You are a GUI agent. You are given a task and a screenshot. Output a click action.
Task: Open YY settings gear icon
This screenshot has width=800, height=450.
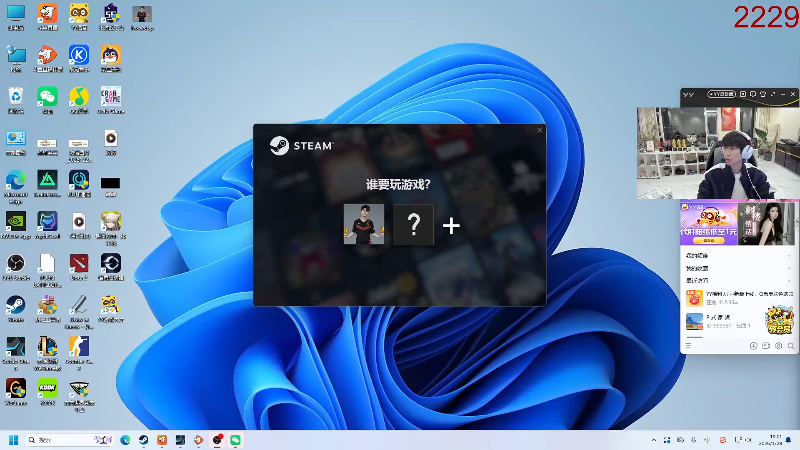[779, 345]
